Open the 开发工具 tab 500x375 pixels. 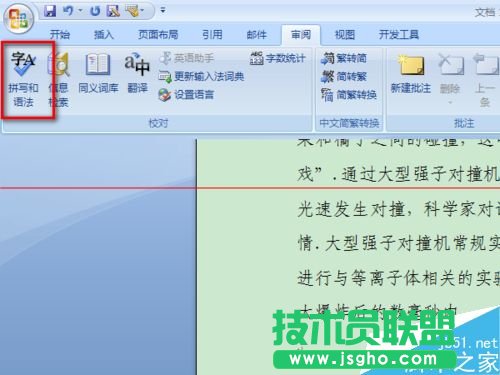coord(399,35)
